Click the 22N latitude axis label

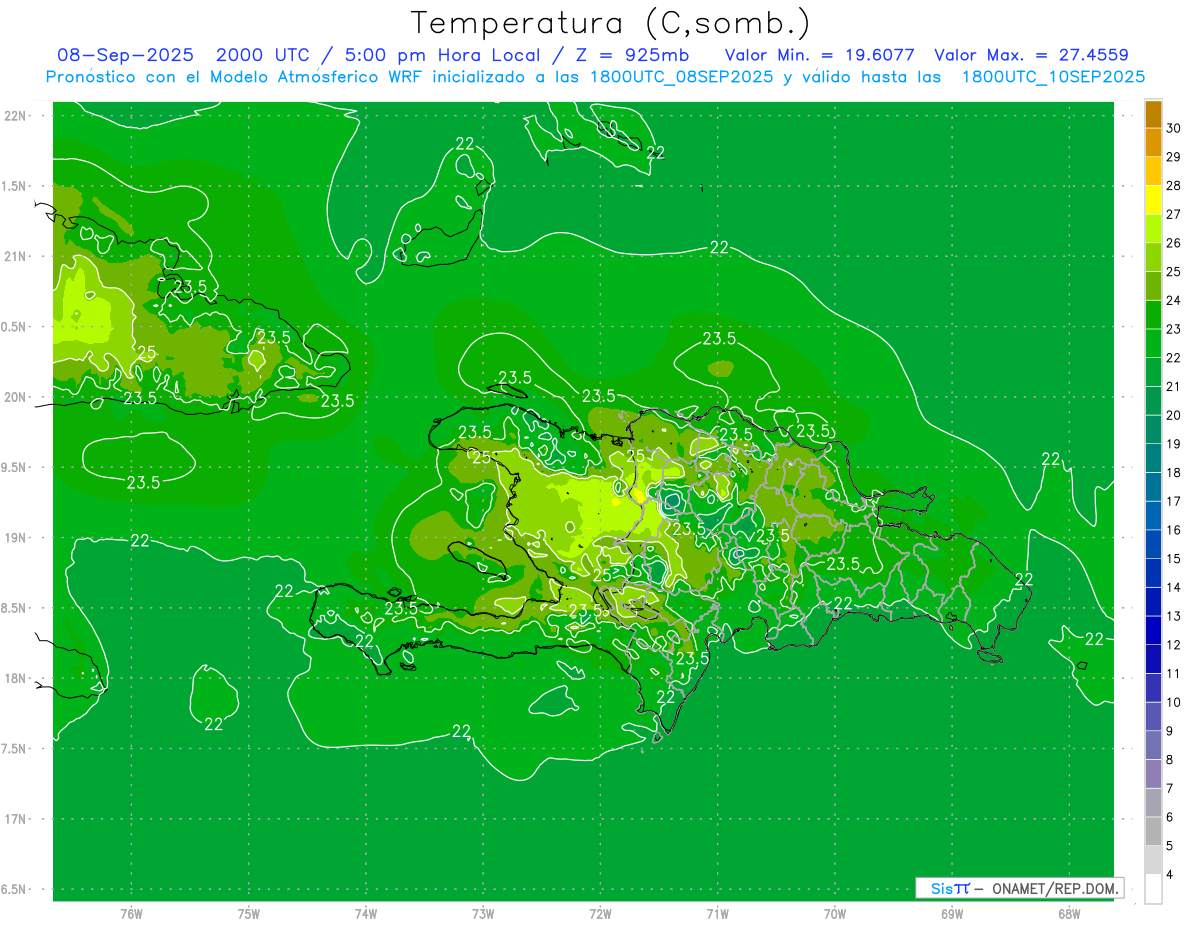[x=15, y=116]
